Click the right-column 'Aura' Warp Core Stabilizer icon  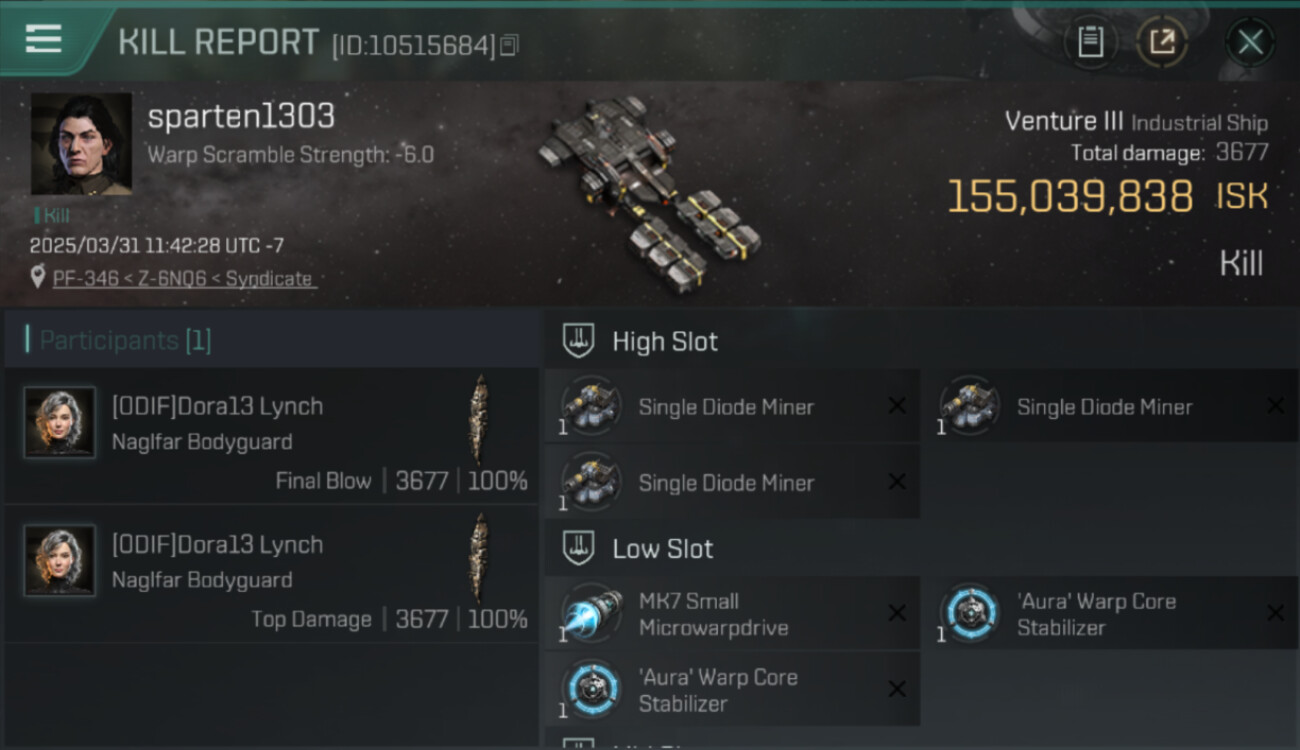[970, 613]
